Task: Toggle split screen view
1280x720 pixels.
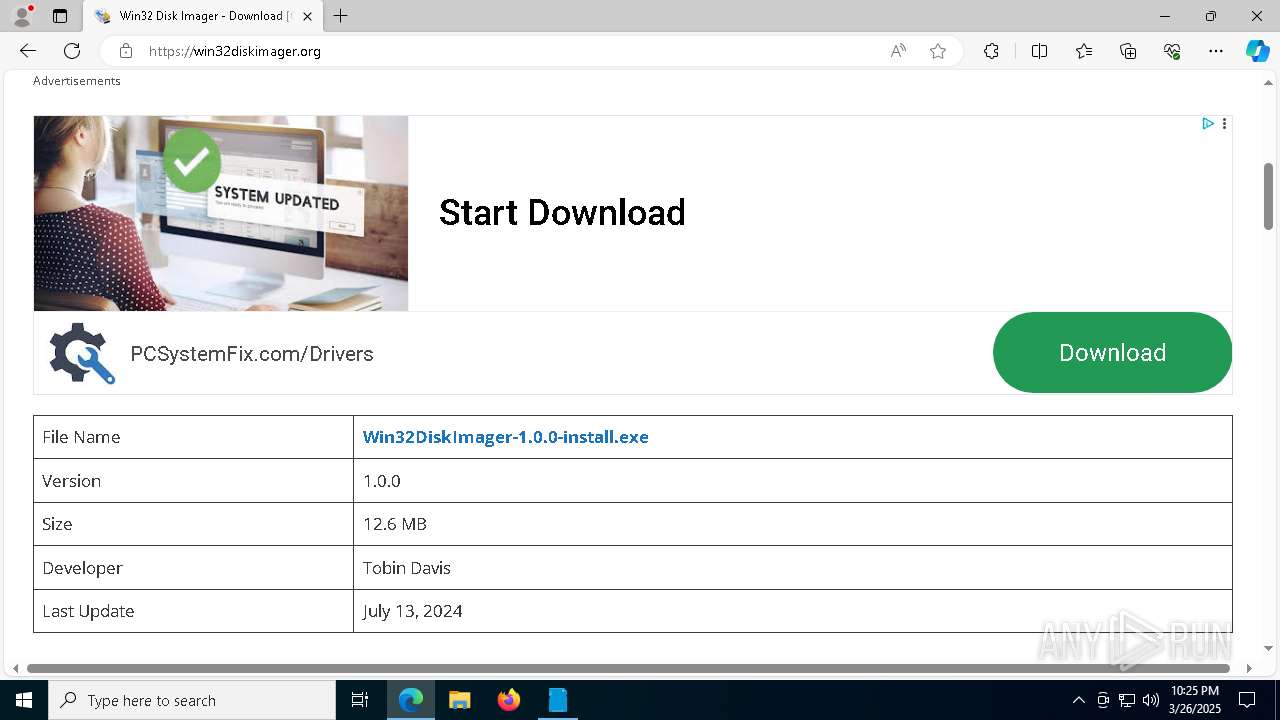Action: (1039, 51)
